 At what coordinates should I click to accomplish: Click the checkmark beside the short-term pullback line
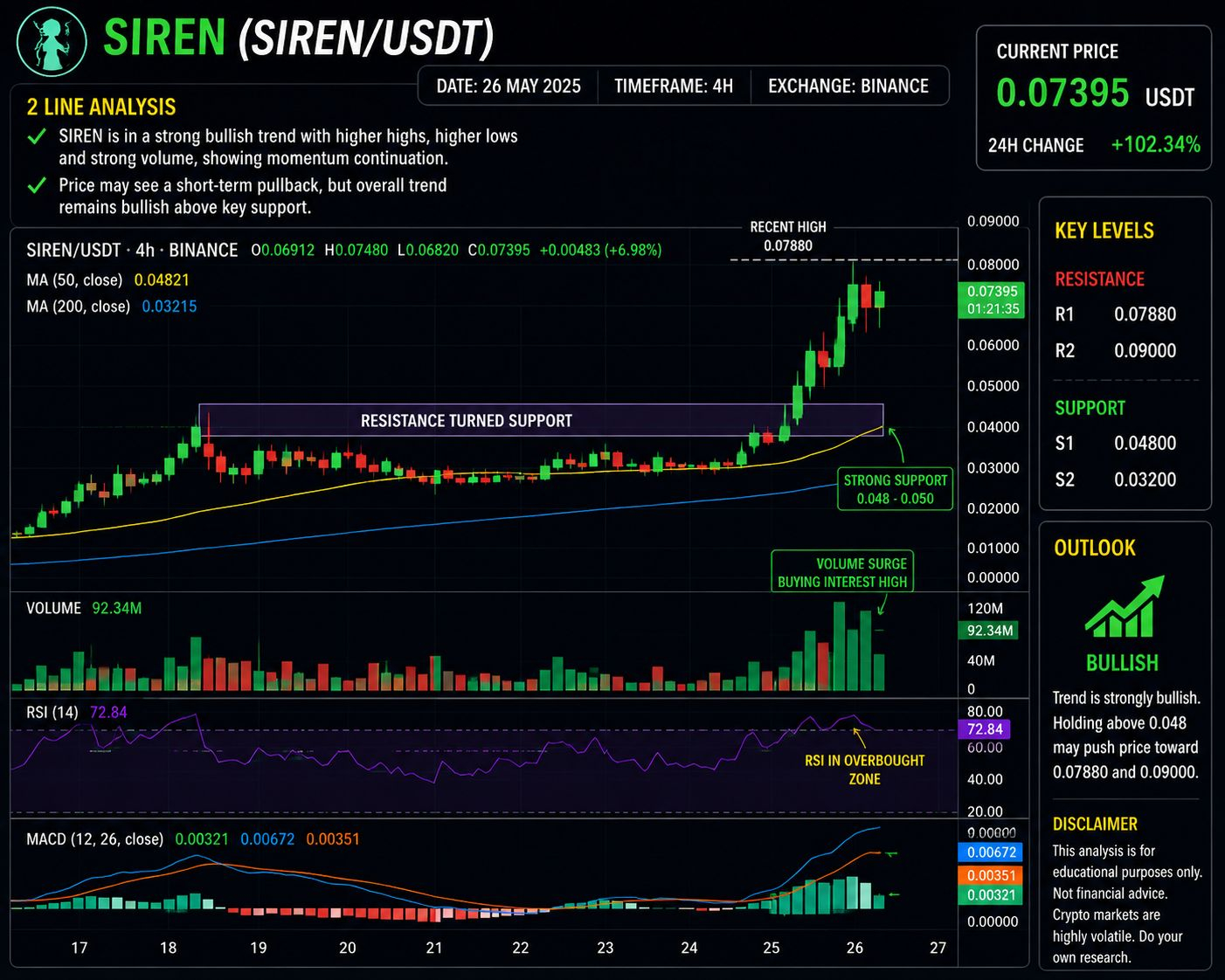tap(37, 185)
